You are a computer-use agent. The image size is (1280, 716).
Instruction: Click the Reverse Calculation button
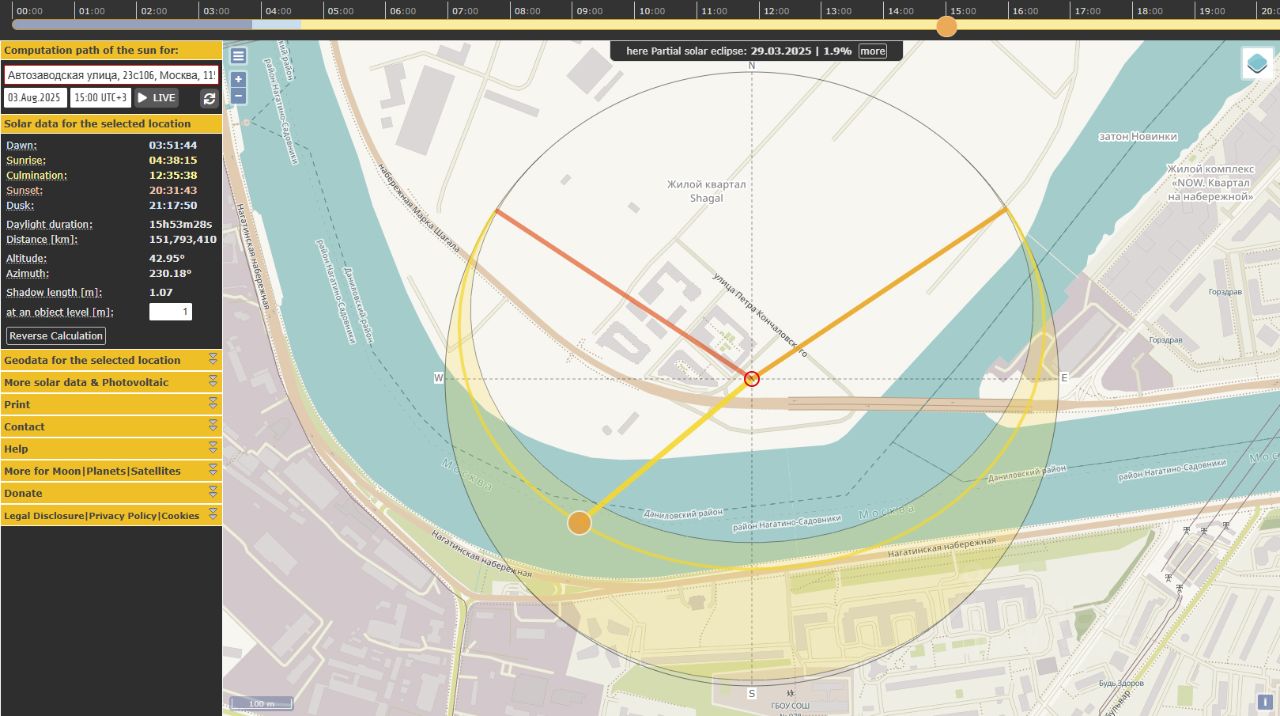click(x=56, y=336)
